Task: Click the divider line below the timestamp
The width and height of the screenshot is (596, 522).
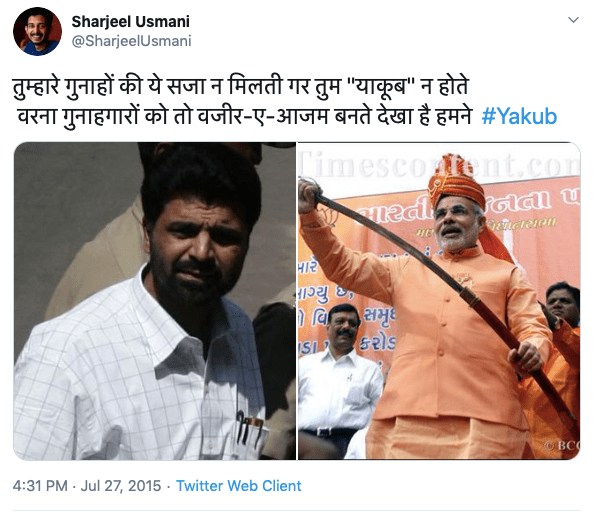Action: [x=297, y=511]
